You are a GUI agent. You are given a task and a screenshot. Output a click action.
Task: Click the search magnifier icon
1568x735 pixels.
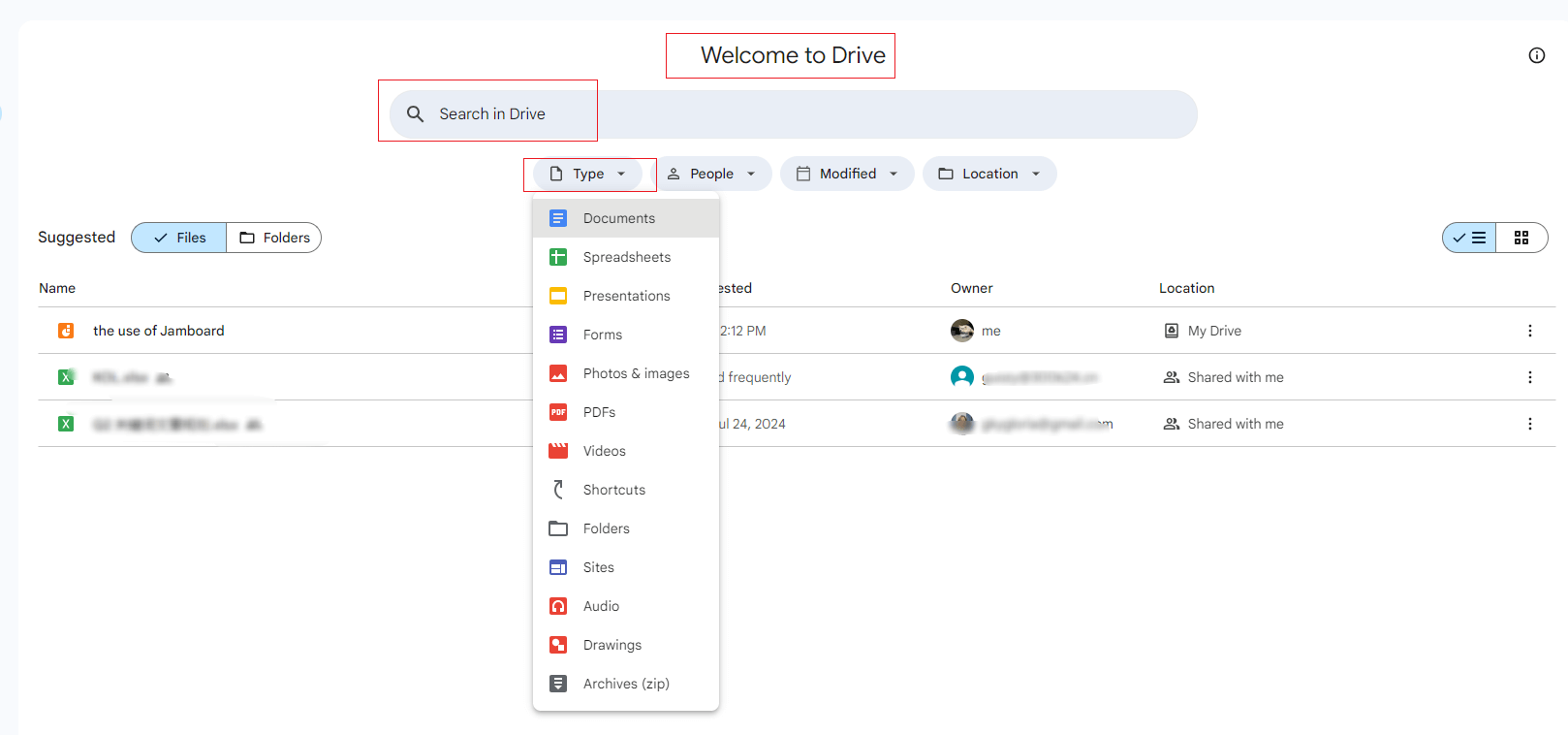[x=415, y=114]
